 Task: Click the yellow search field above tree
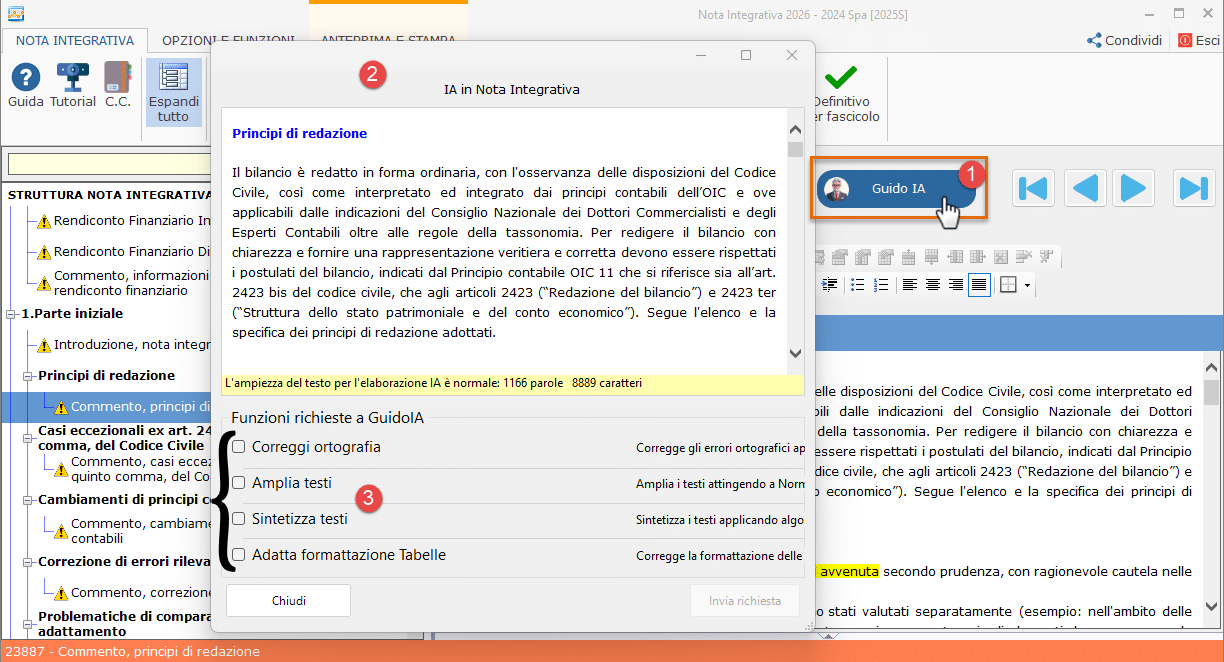pos(110,163)
